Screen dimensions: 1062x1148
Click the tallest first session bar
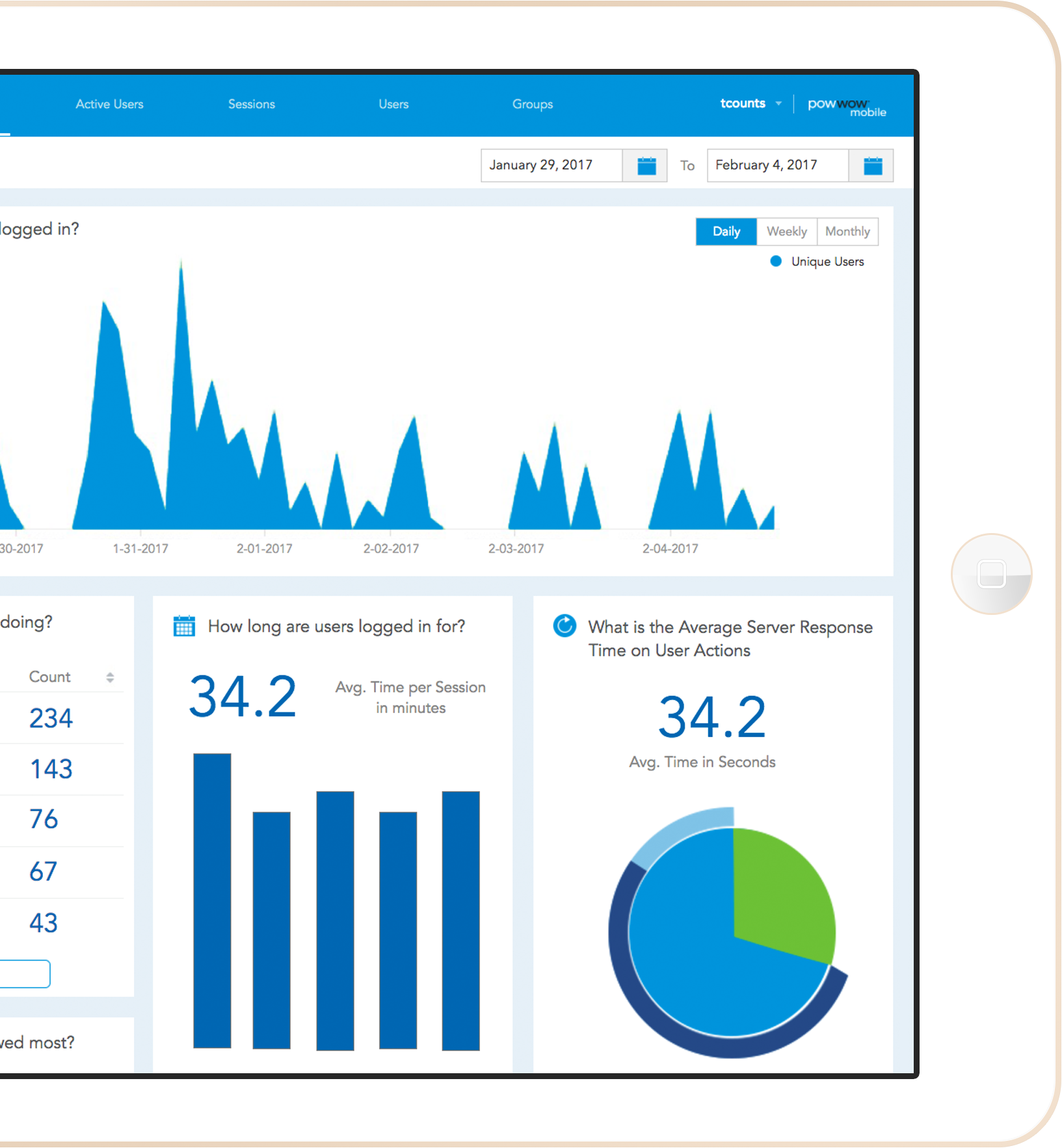pyautogui.click(x=212, y=900)
